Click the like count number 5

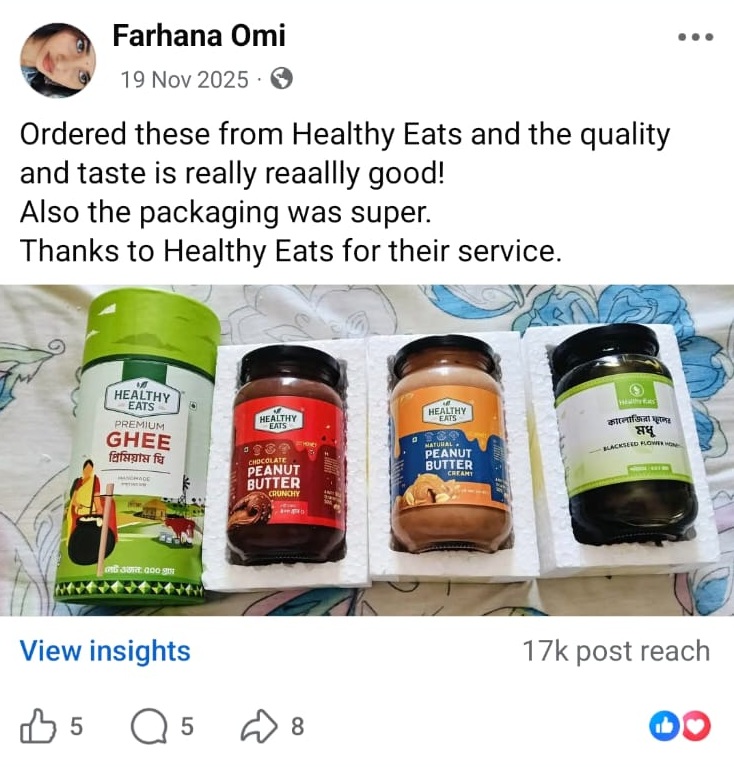click(76, 726)
